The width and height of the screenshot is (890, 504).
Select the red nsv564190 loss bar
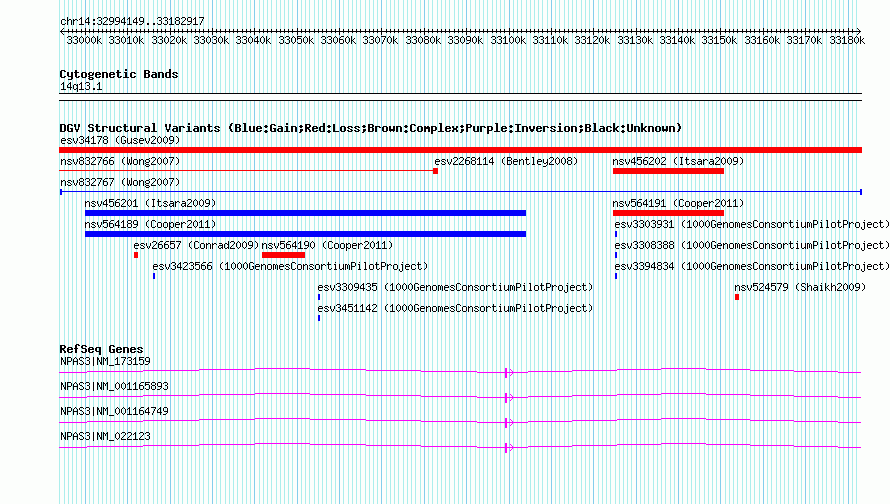(x=283, y=255)
